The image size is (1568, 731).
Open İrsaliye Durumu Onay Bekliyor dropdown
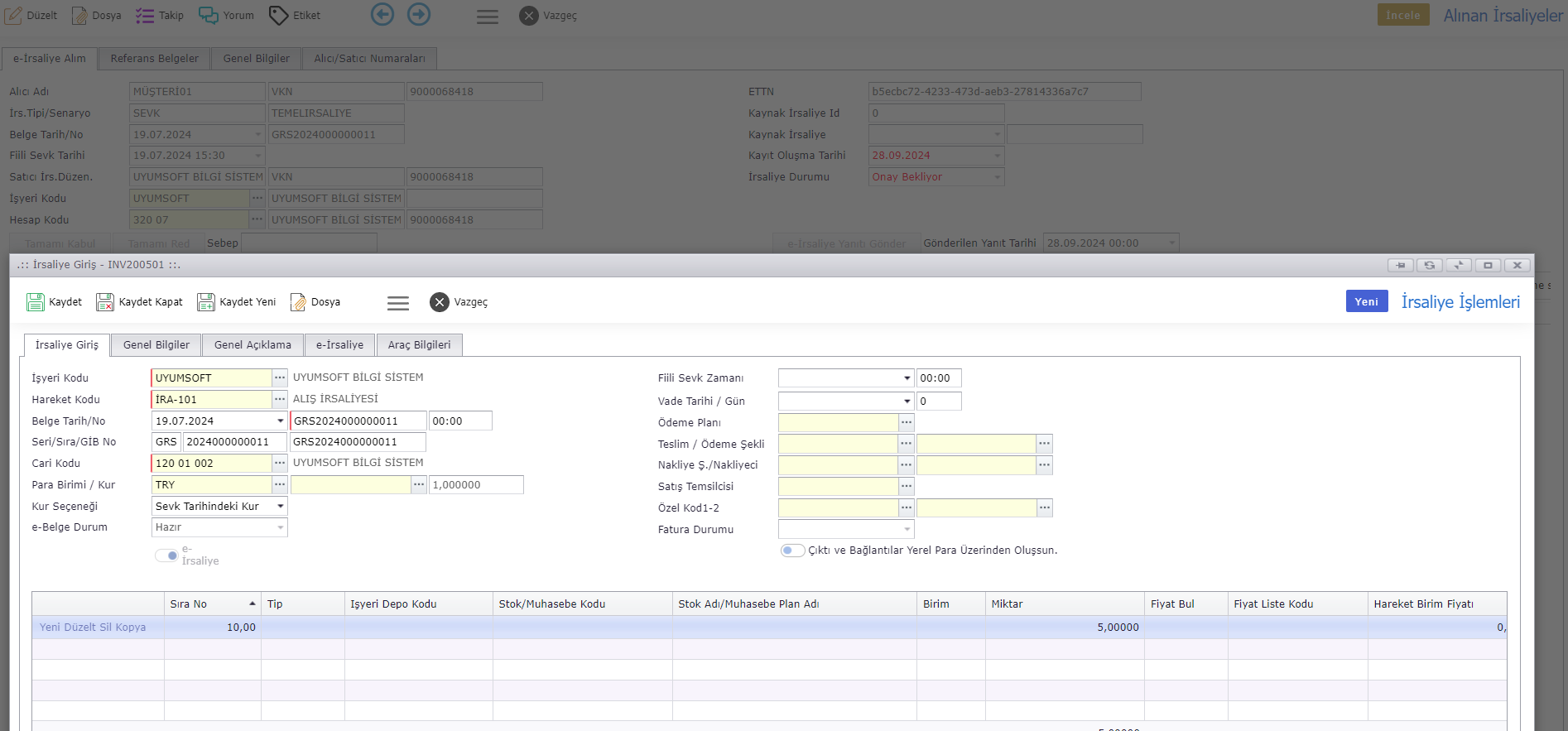(x=998, y=176)
